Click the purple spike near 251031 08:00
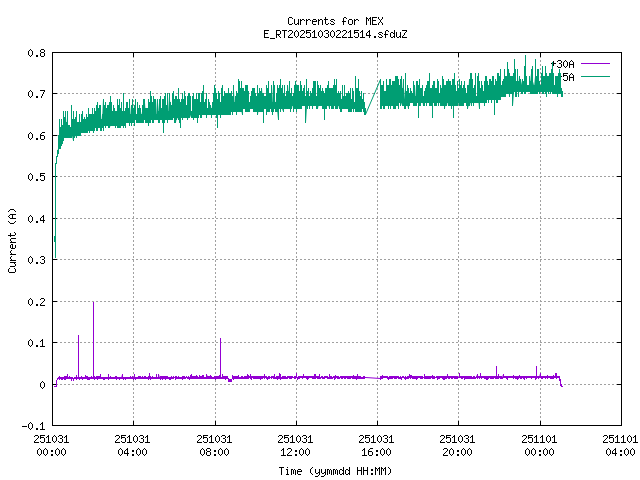This screenshot has height=480, width=640. 221,342
